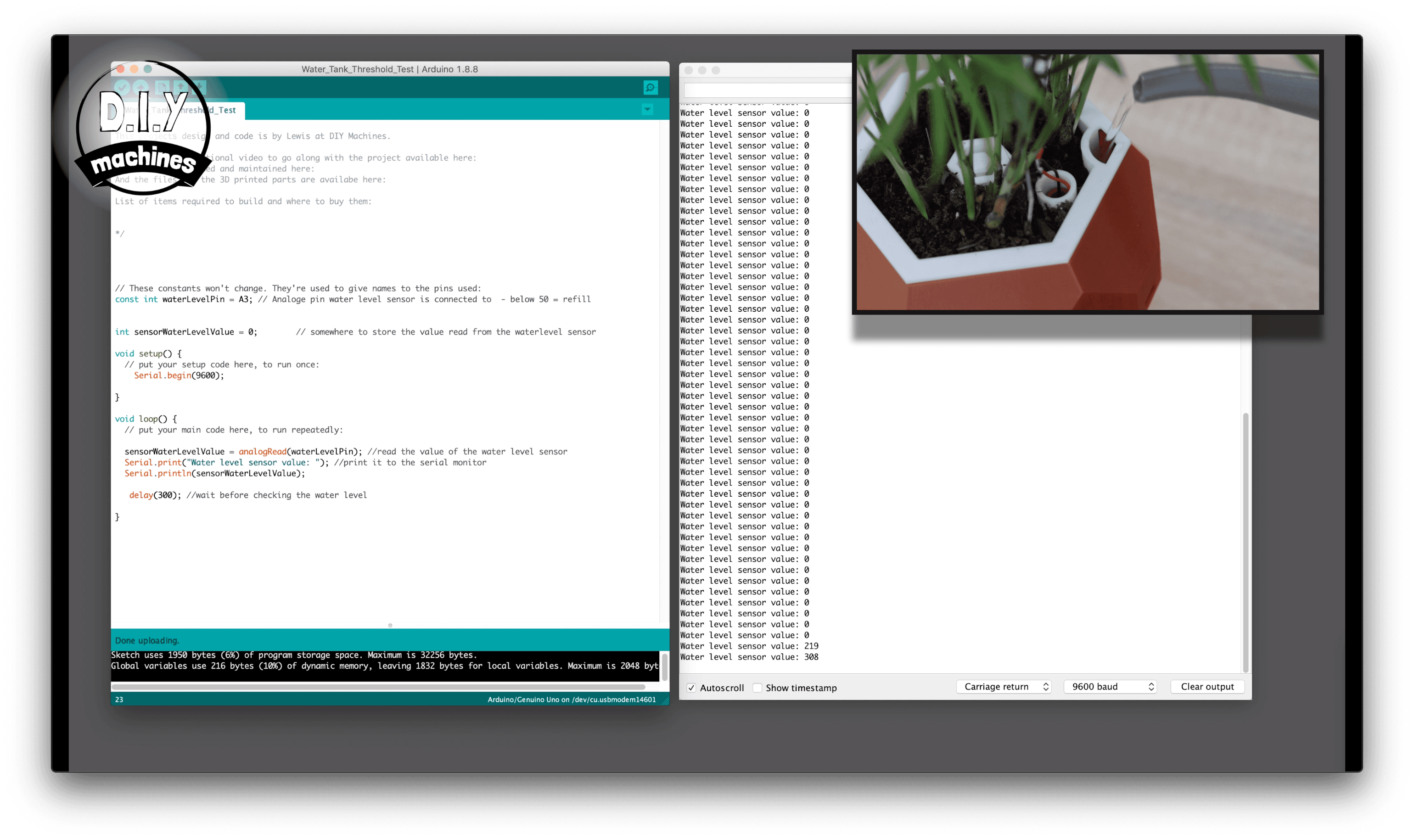This screenshot has height=840, width=1414.
Task: Click the serial monitor text input field
Action: (767, 90)
